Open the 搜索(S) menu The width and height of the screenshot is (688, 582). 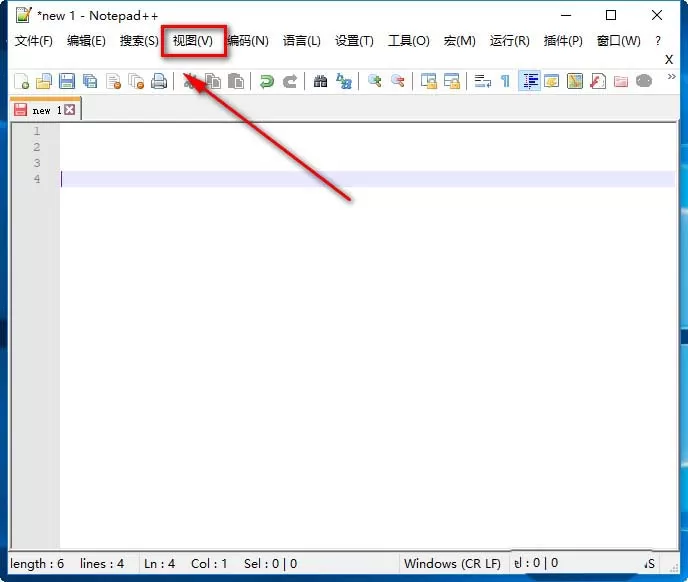click(x=139, y=41)
